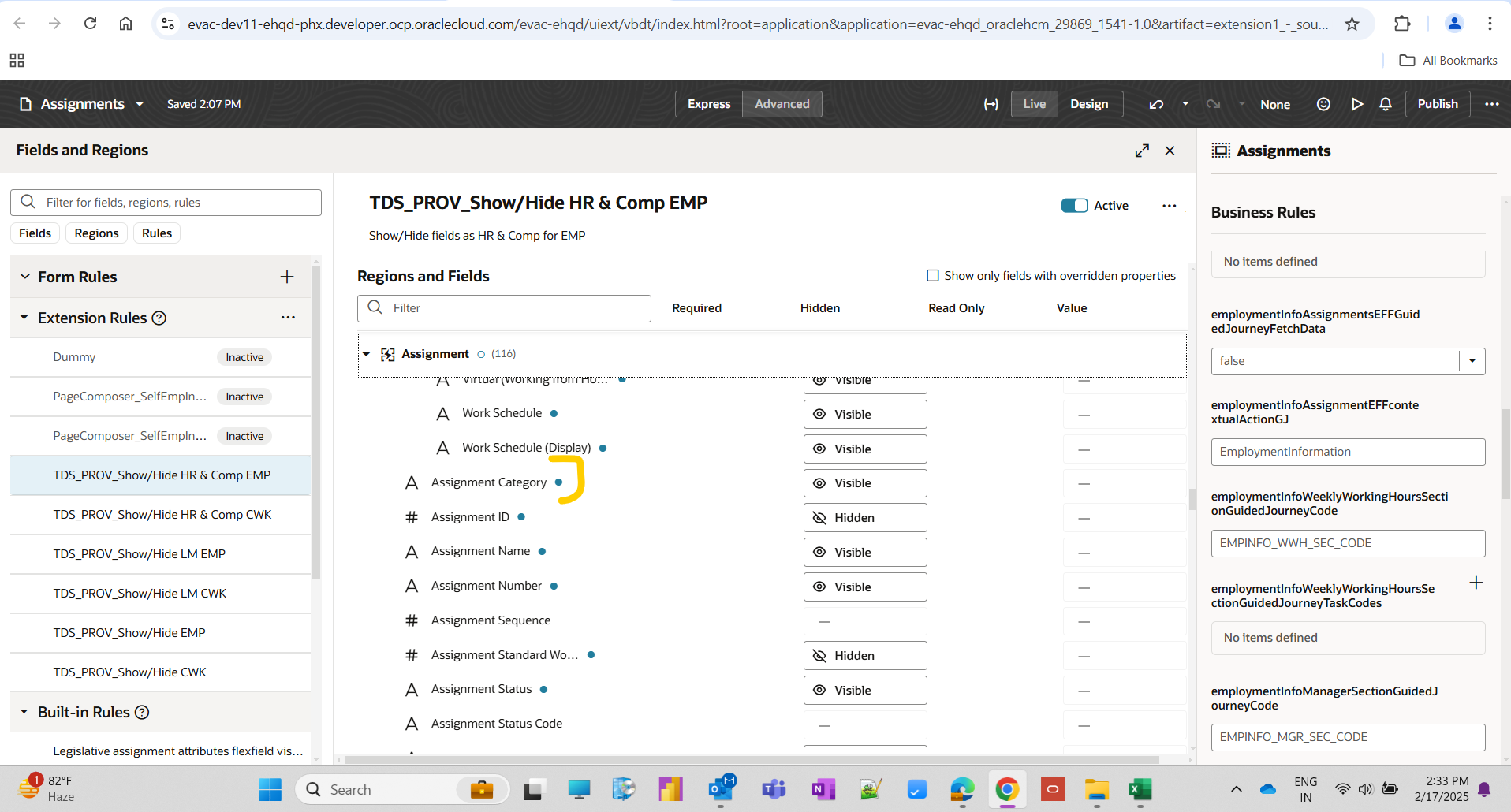Collapse the Form Rules section

[24, 277]
